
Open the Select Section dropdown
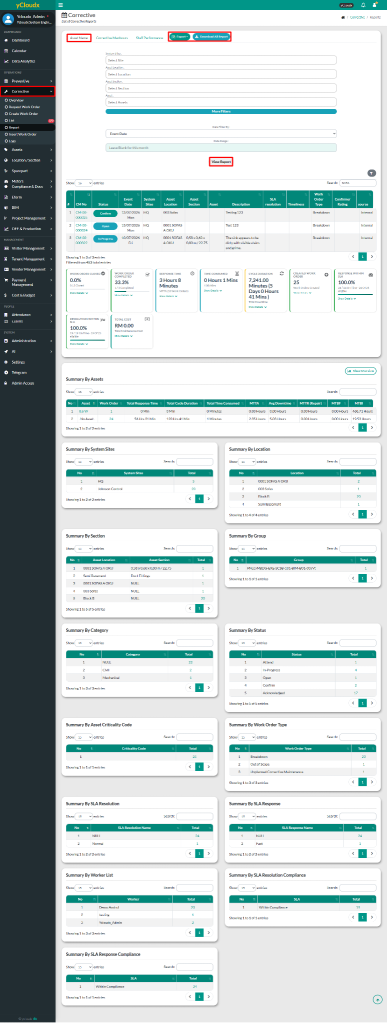(221, 88)
